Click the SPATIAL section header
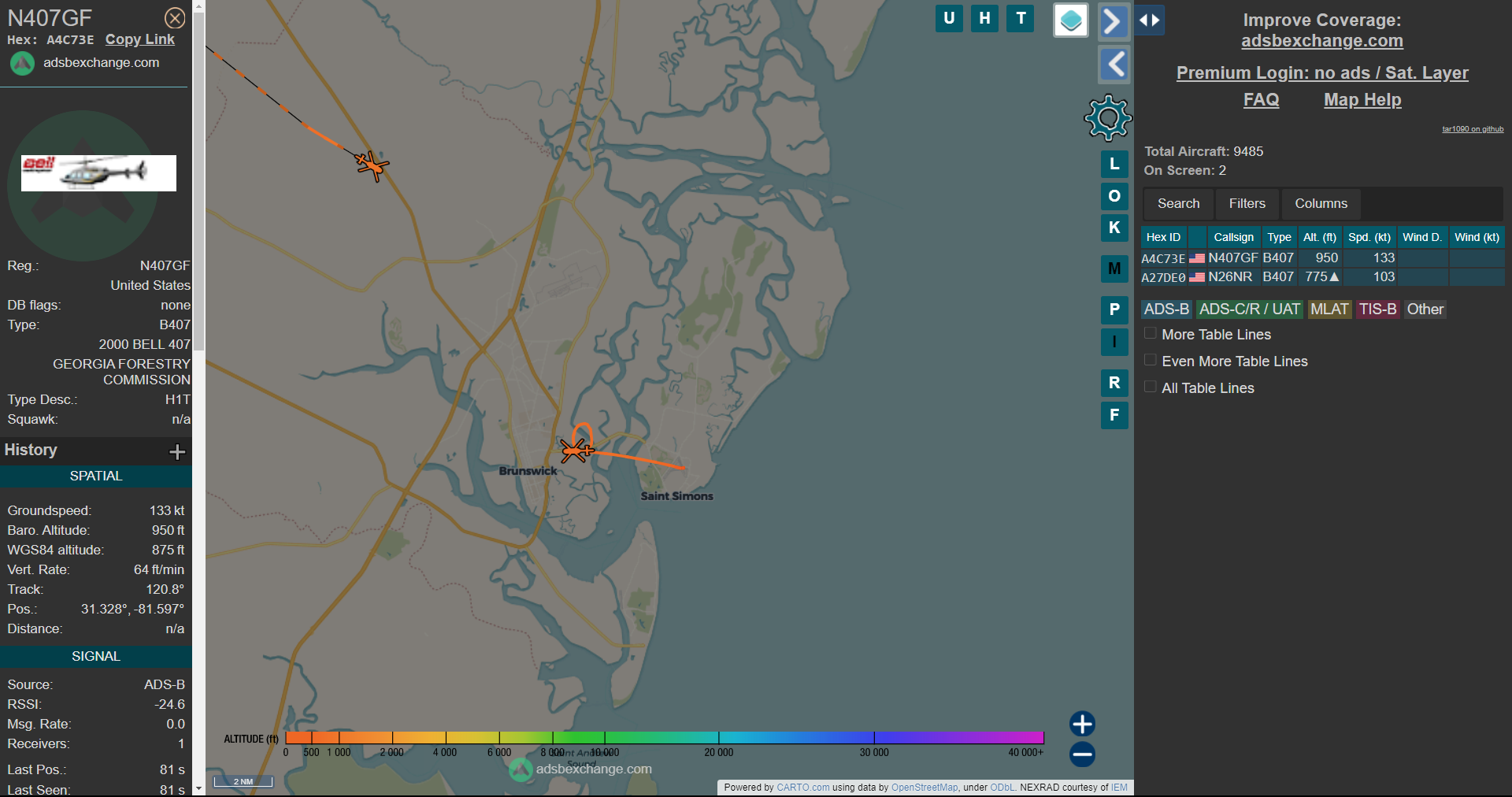The image size is (1512, 797). (x=96, y=476)
